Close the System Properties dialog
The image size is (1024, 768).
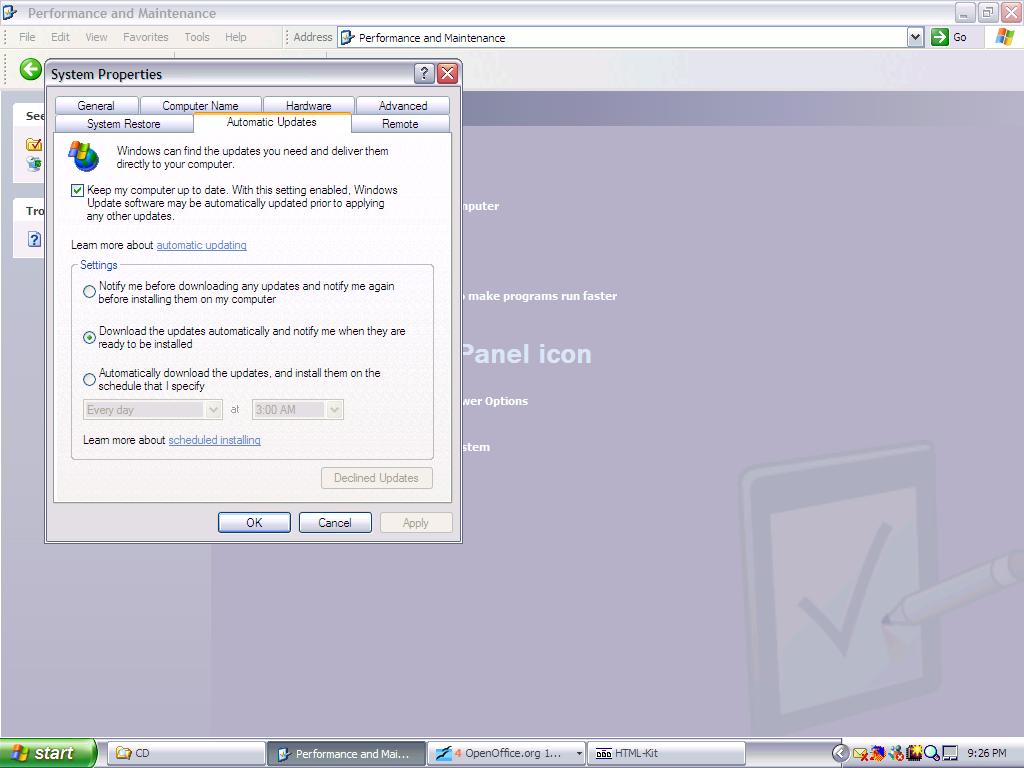(447, 73)
